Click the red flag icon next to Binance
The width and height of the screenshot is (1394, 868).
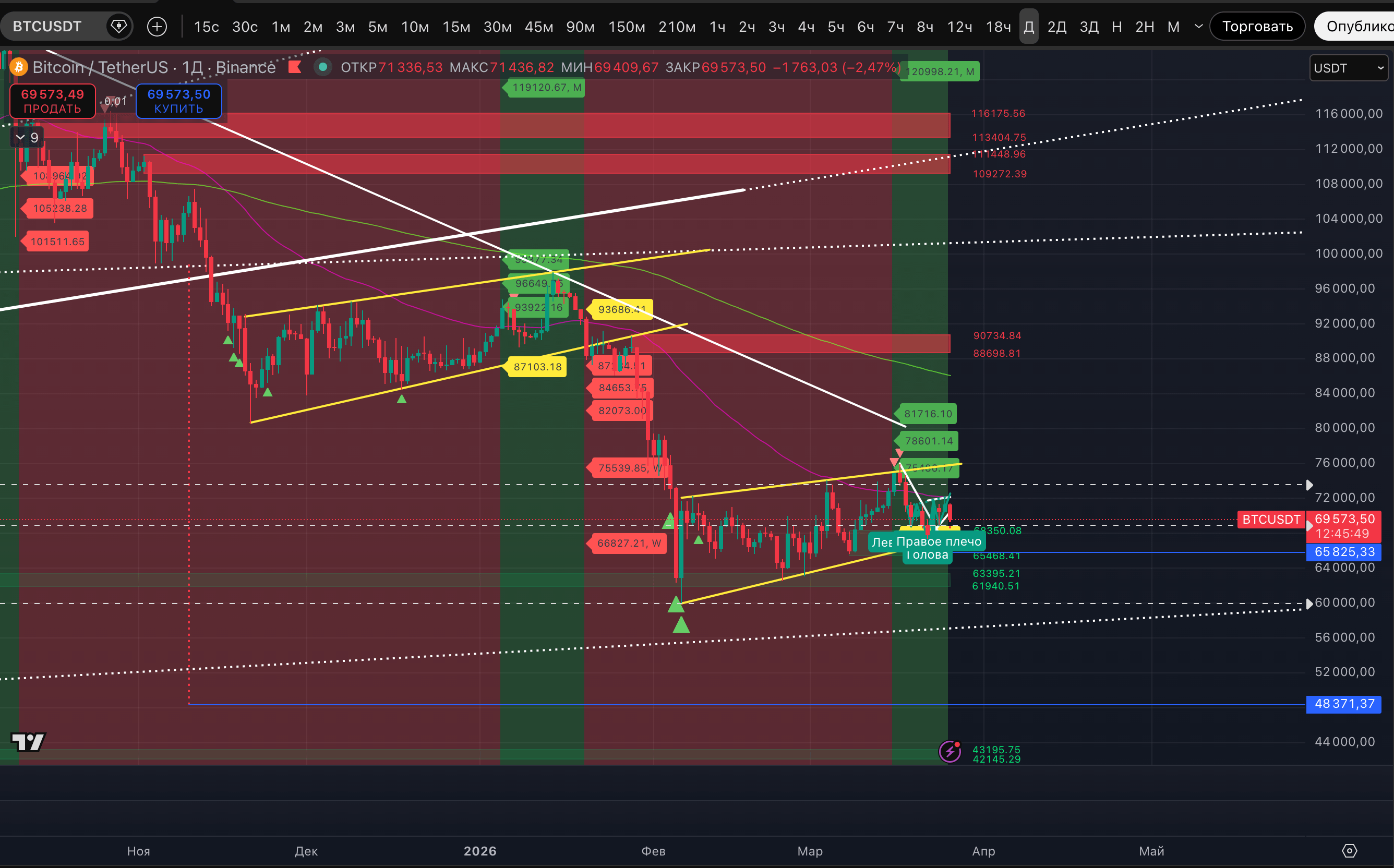(295, 67)
